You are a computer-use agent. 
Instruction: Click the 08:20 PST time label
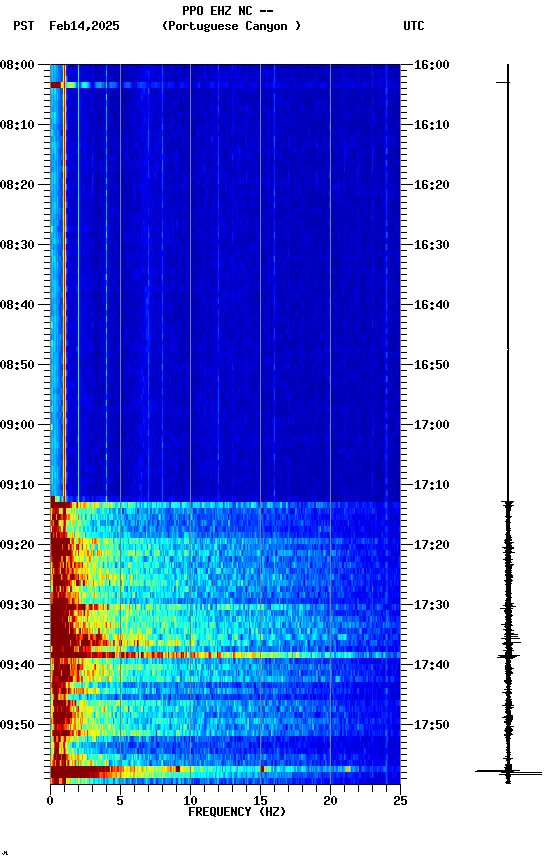point(17,185)
